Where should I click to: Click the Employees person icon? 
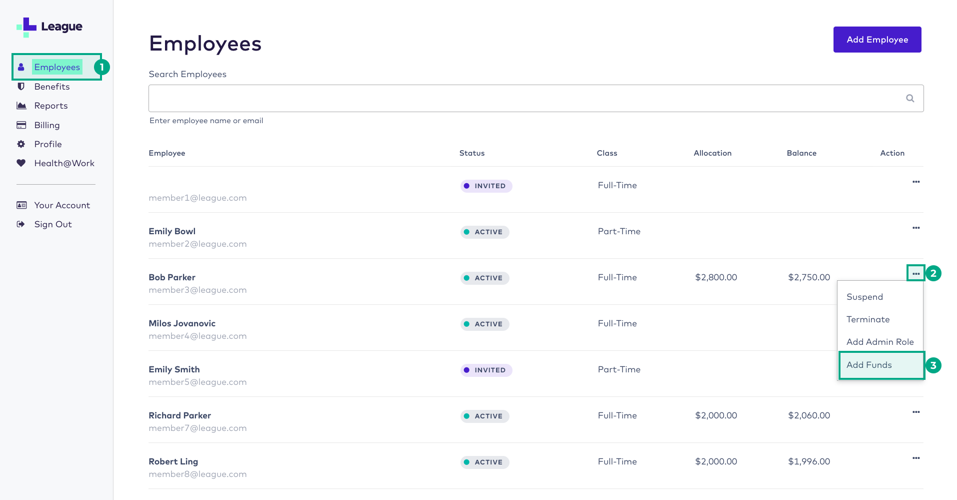click(x=21, y=67)
